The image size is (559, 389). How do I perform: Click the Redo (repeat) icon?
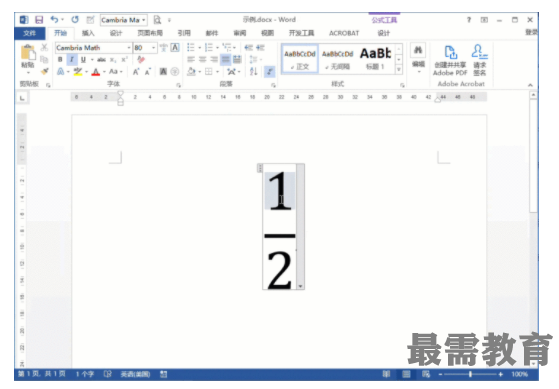pyautogui.click(x=75, y=19)
